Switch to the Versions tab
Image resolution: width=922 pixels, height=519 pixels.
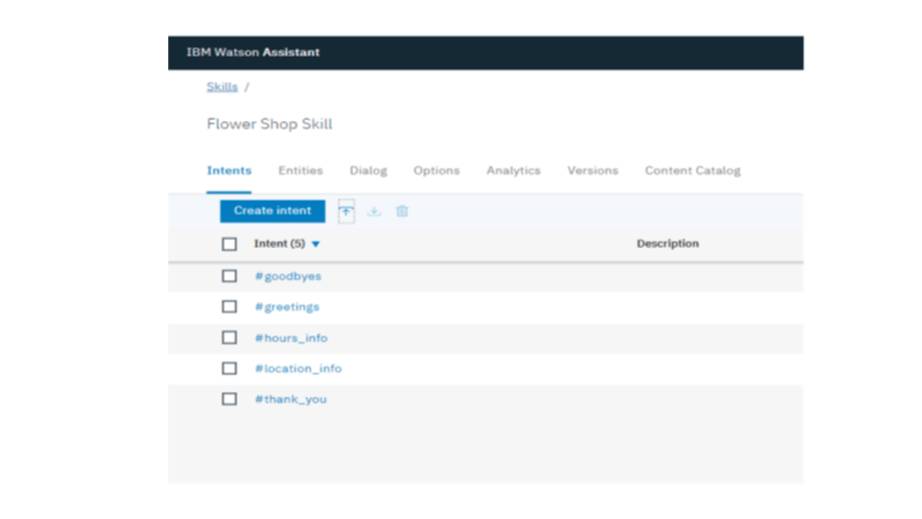point(592,171)
